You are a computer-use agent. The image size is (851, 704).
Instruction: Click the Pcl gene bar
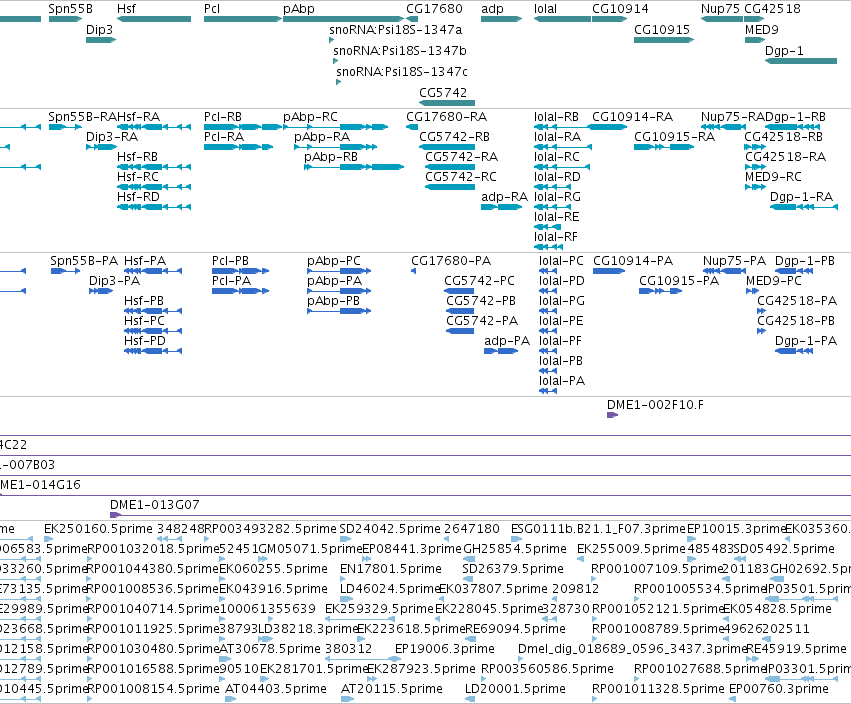(243, 19)
